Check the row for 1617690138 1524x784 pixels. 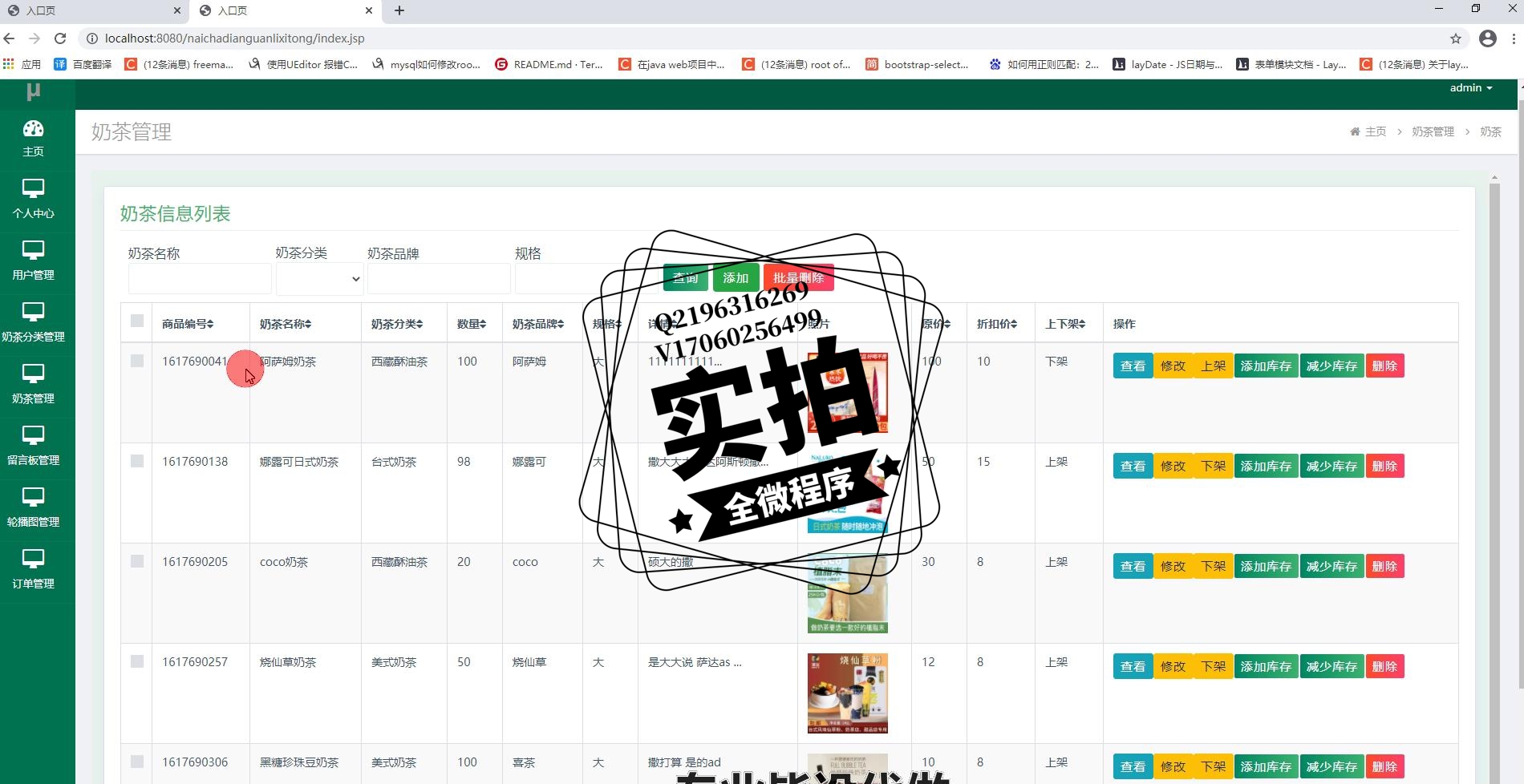point(137,461)
